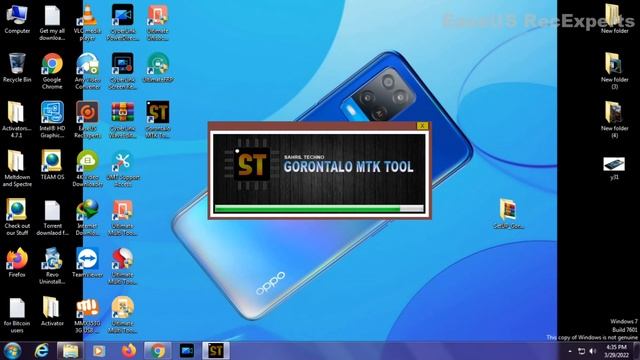640x360 pixels.
Task: Open Firefox from the taskbar
Action: (x=129, y=351)
